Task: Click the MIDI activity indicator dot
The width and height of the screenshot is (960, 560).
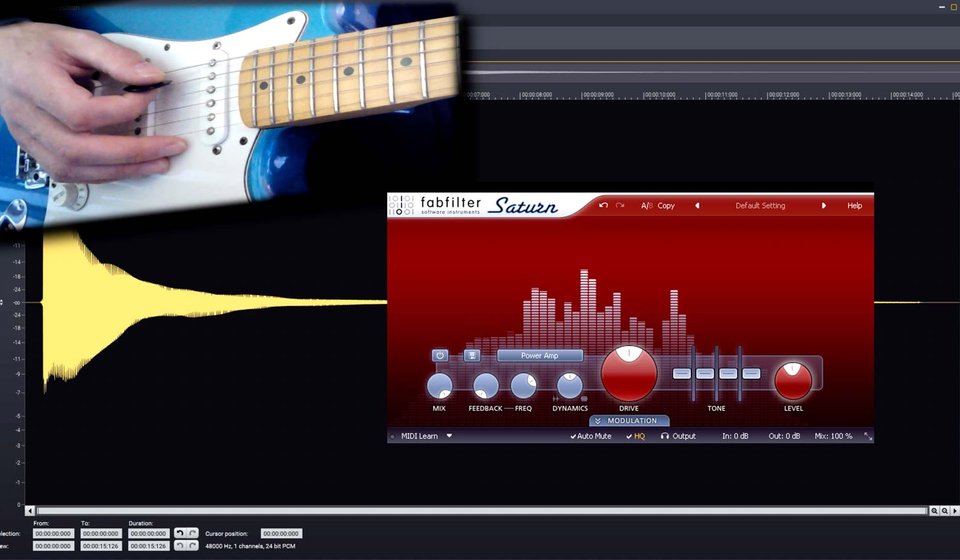Action: click(x=393, y=437)
